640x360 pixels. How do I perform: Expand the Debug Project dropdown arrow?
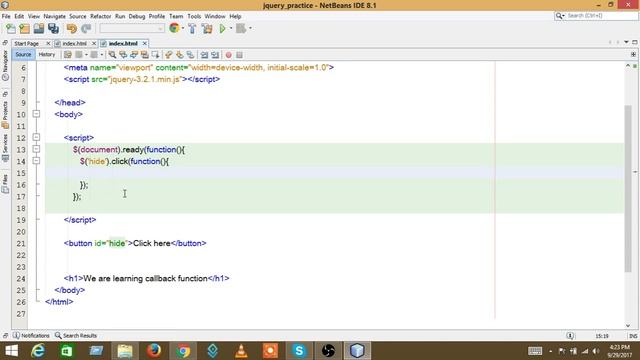(250, 28)
